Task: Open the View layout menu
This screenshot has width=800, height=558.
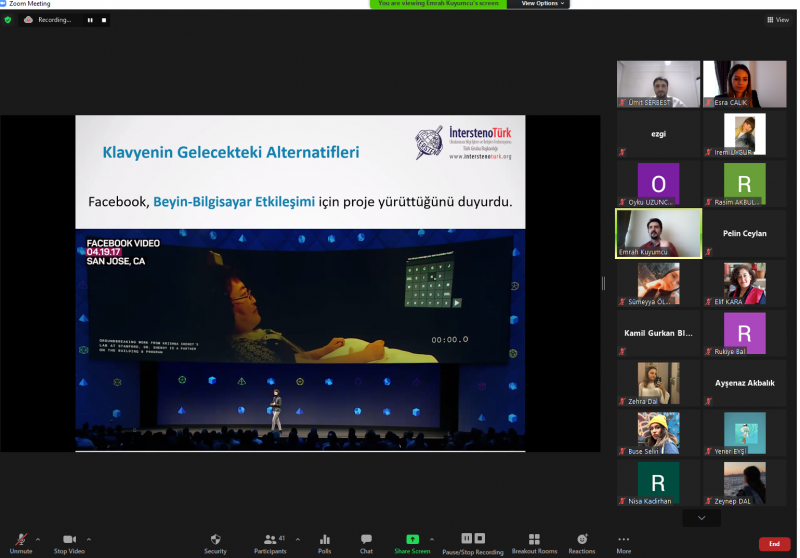Action: click(778, 20)
